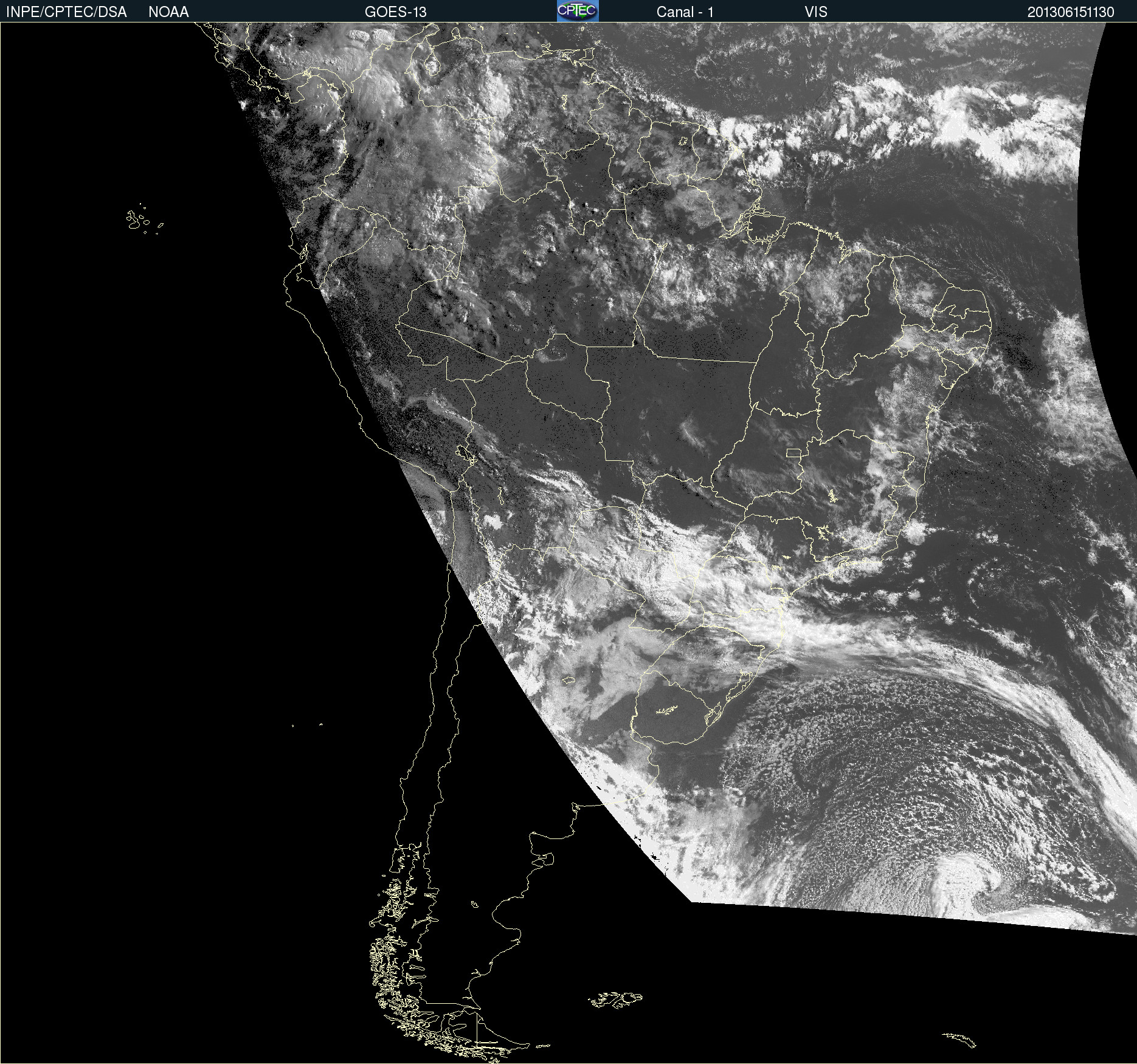The image size is (1137, 1064).
Task: Click the CPTEC logo in header
Action: pos(578,11)
